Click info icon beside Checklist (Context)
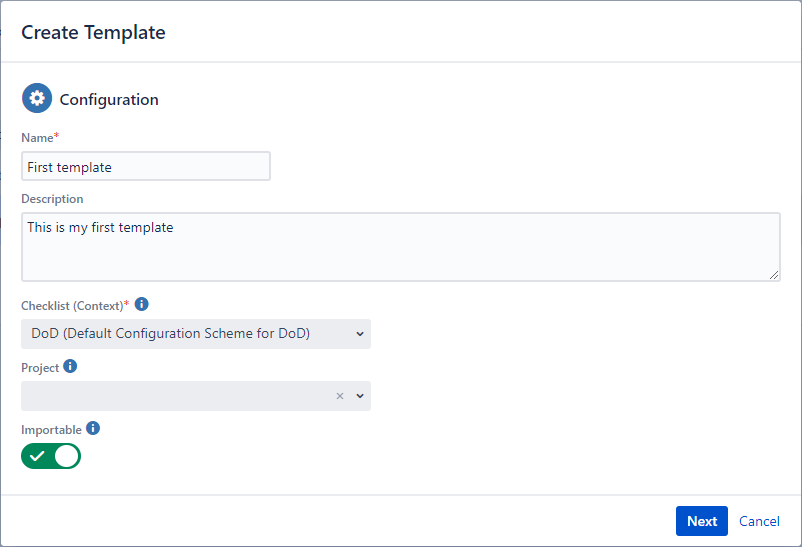 point(142,304)
